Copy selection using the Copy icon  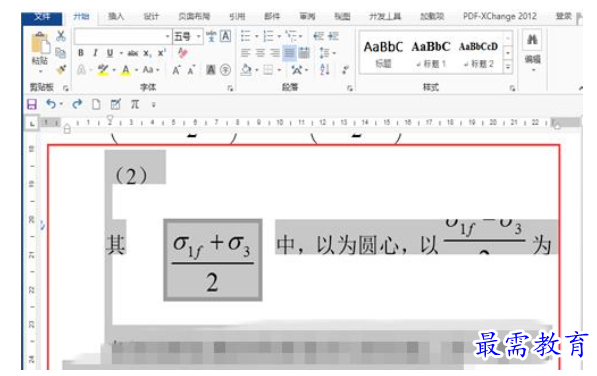(x=61, y=53)
